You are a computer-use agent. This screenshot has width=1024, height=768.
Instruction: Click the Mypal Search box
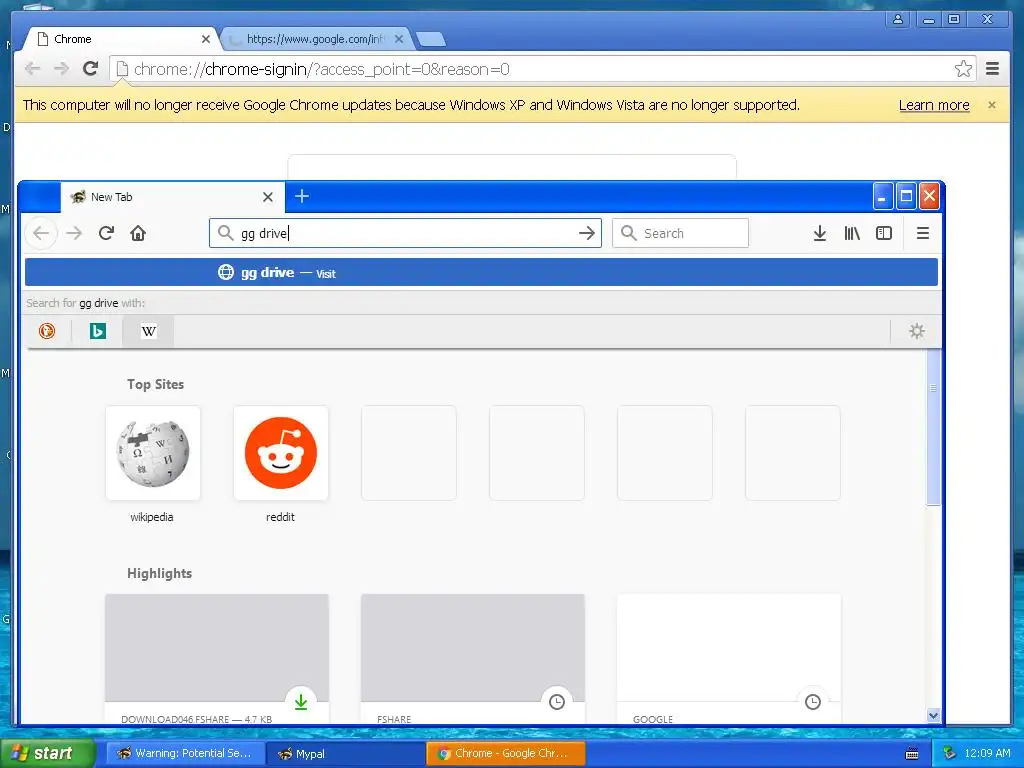click(x=680, y=233)
